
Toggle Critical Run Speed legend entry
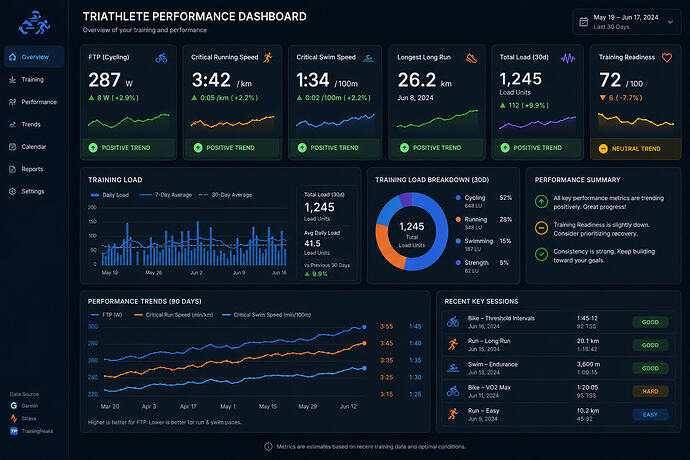tap(173, 315)
